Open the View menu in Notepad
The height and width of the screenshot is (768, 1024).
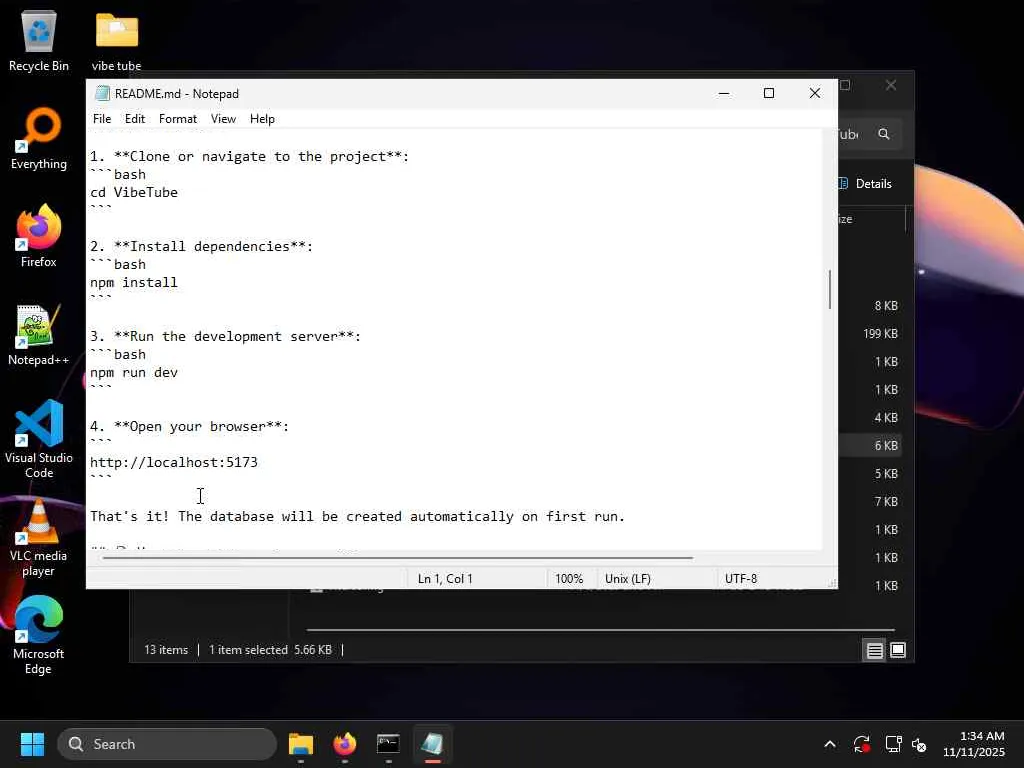tap(223, 119)
